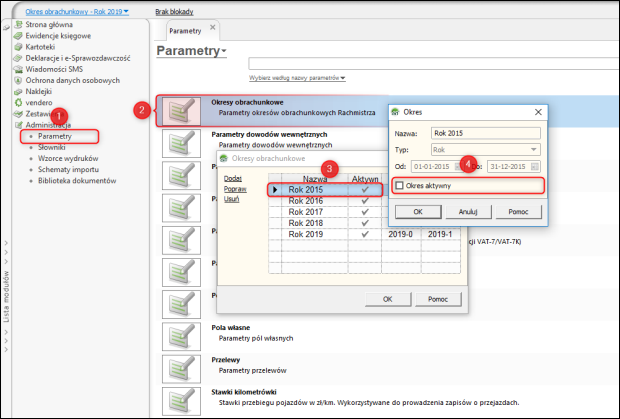Click the Pola własne parameter icon
Viewport: 620px width, 419px height.
pyautogui.click(x=181, y=336)
